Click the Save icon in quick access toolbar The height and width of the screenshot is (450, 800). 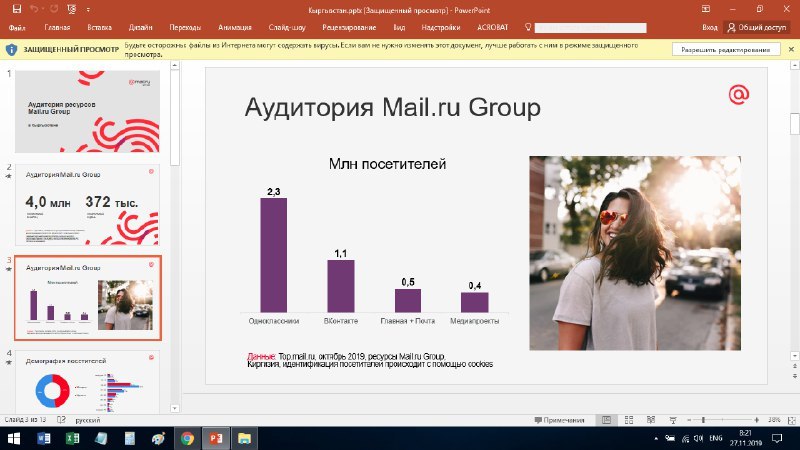pyautogui.click(x=16, y=9)
